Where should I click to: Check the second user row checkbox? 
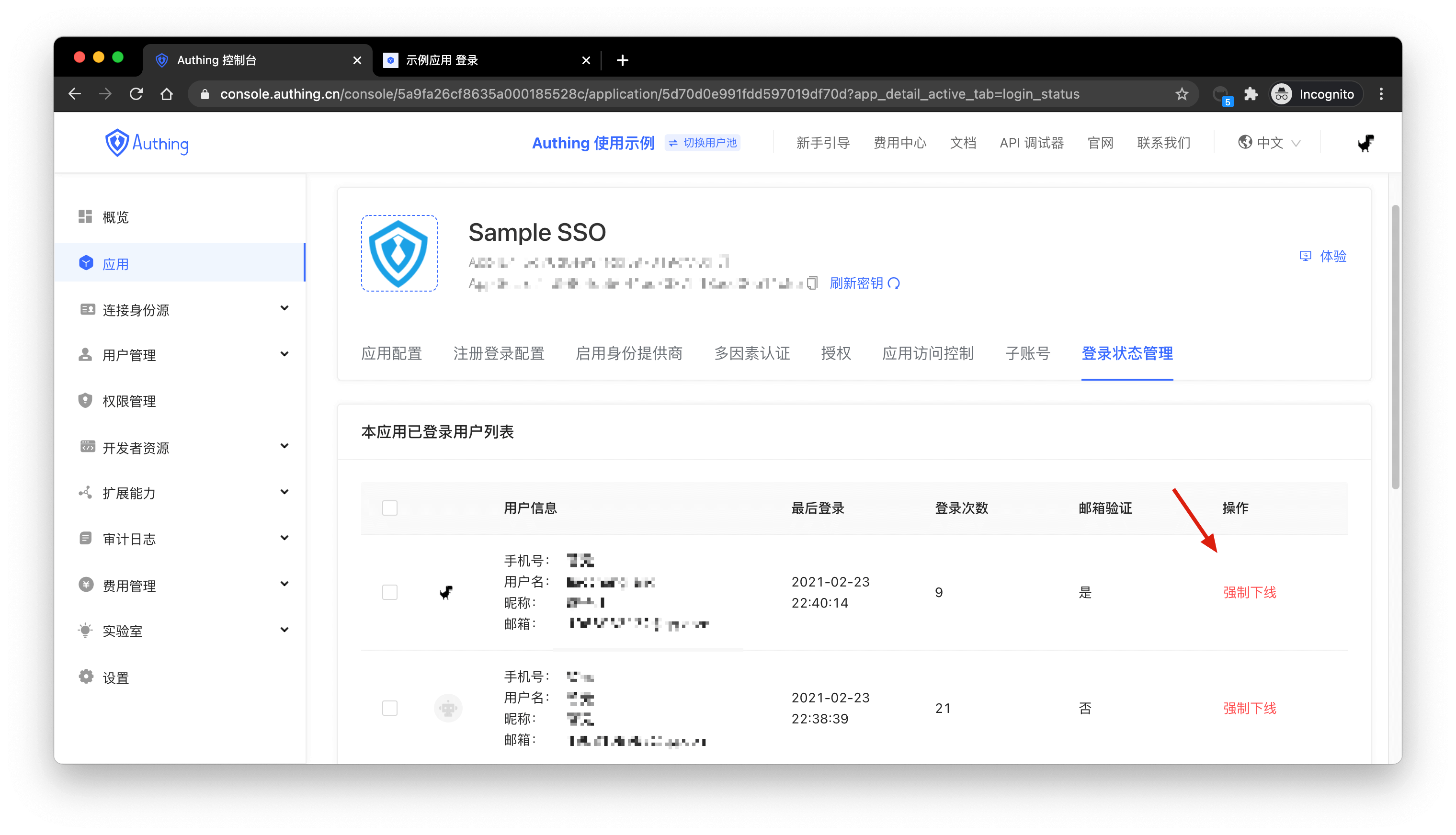tap(390, 708)
